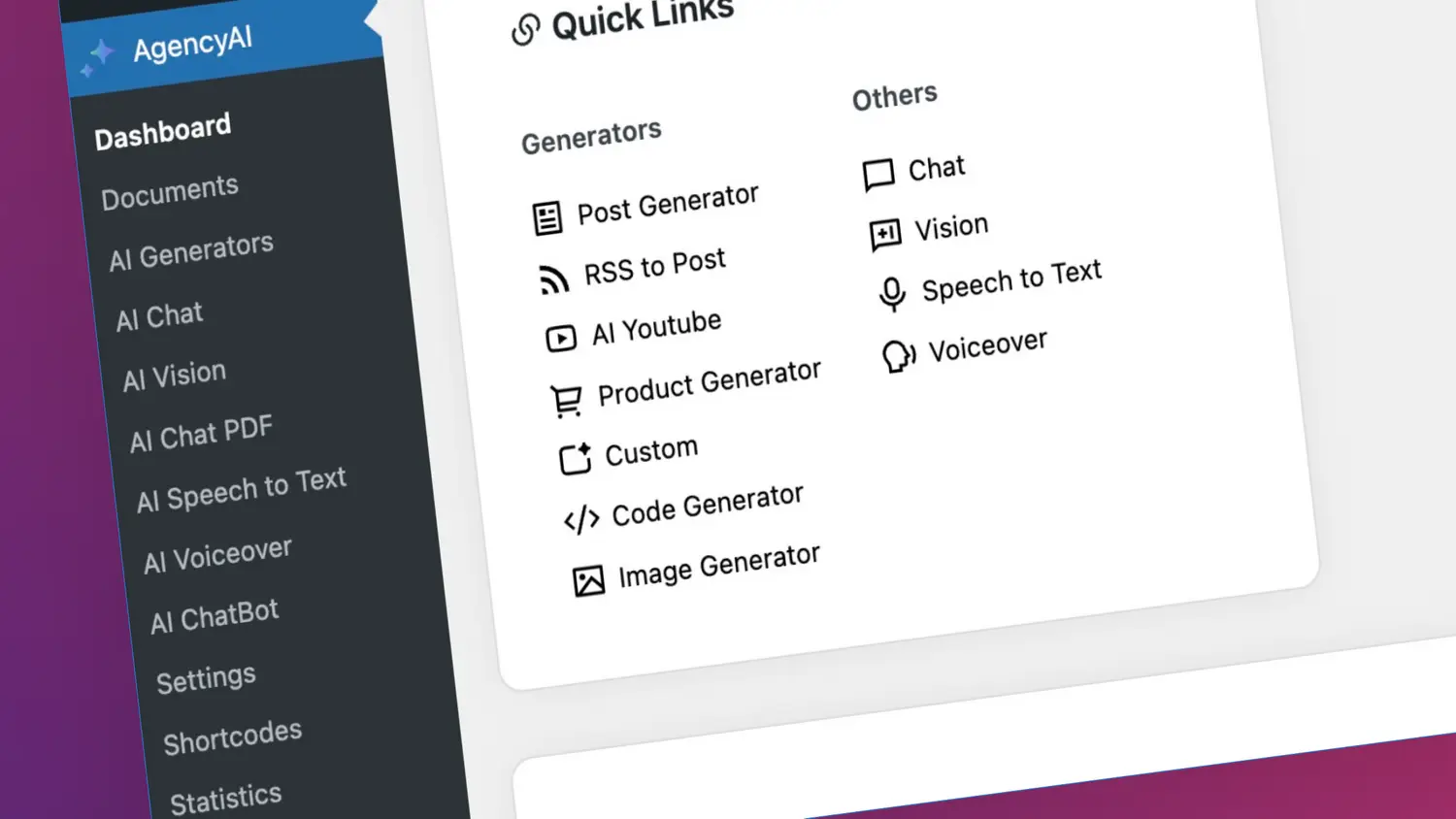Open Settings in the AgencyAI sidebar
Viewport: 1456px width, 819px height.
206,678
